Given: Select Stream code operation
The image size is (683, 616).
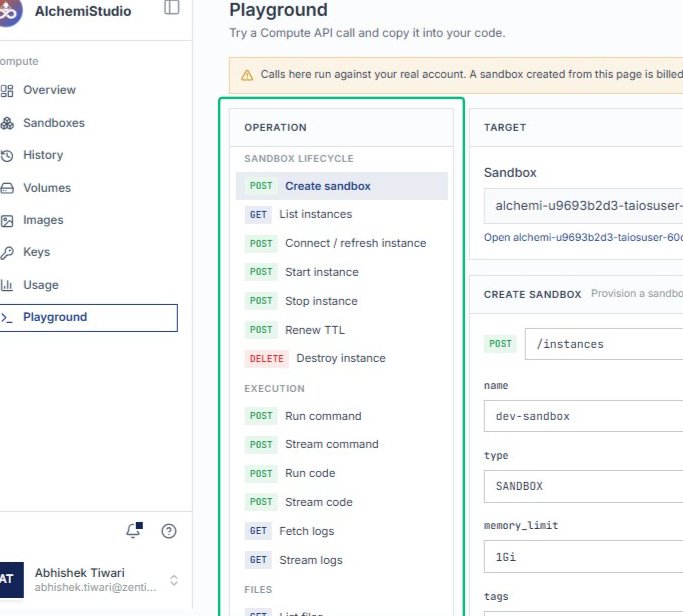Looking at the screenshot, I should pyautogui.click(x=342, y=502).
